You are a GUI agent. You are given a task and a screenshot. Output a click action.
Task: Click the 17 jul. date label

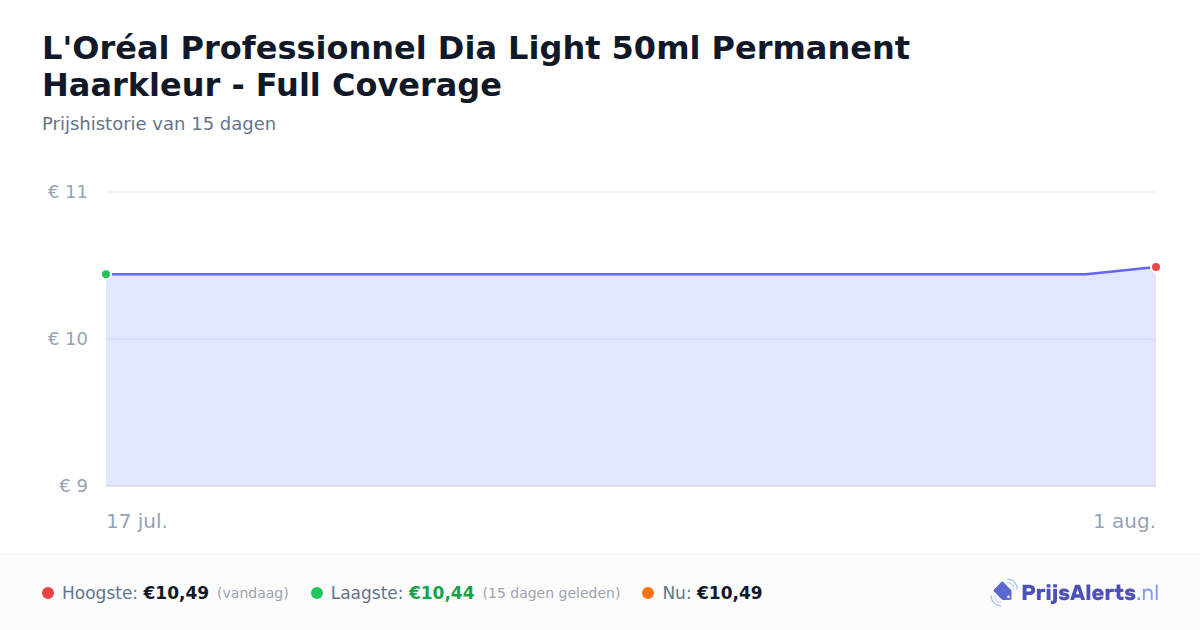tap(137, 521)
